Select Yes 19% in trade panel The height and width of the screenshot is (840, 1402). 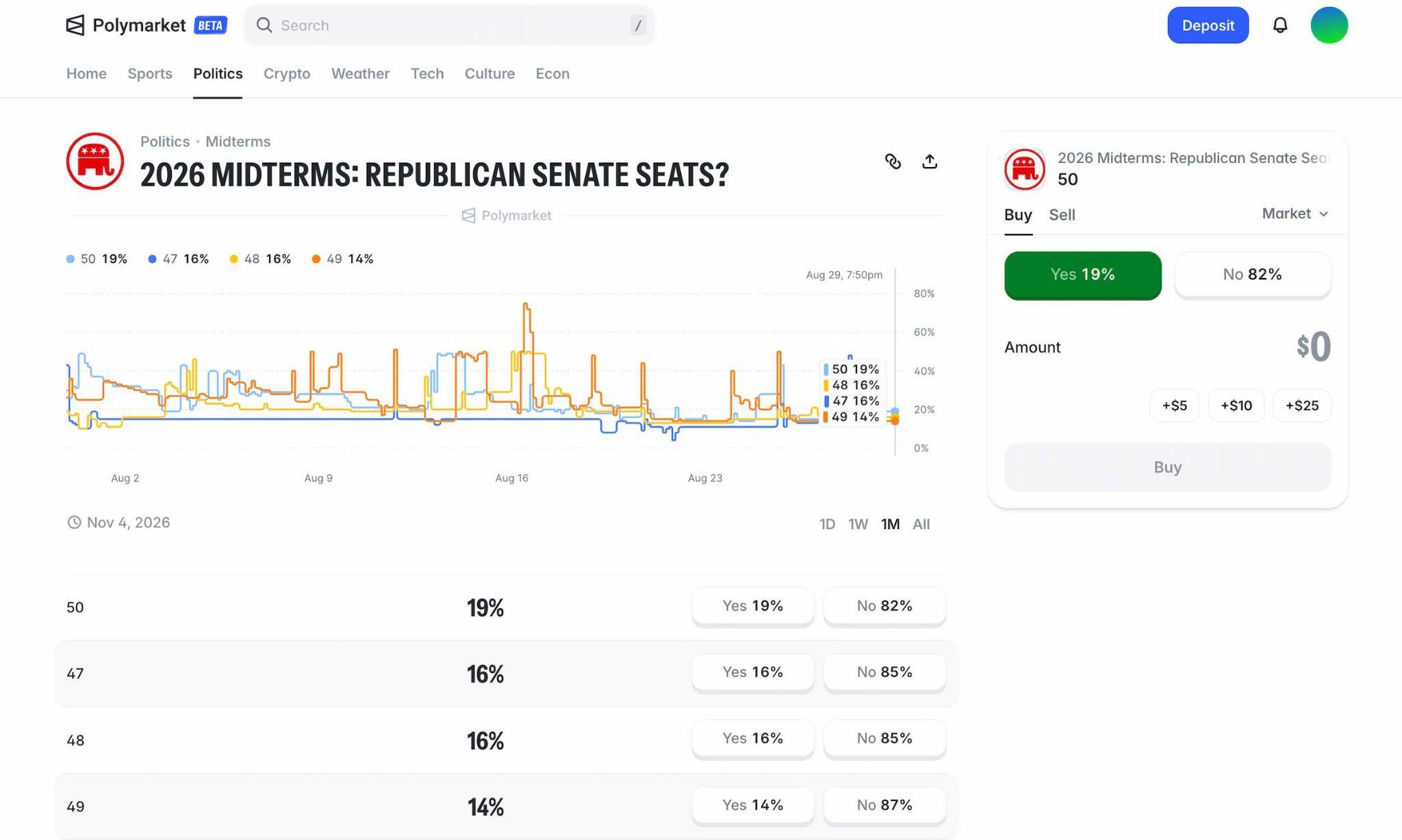click(1082, 275)
